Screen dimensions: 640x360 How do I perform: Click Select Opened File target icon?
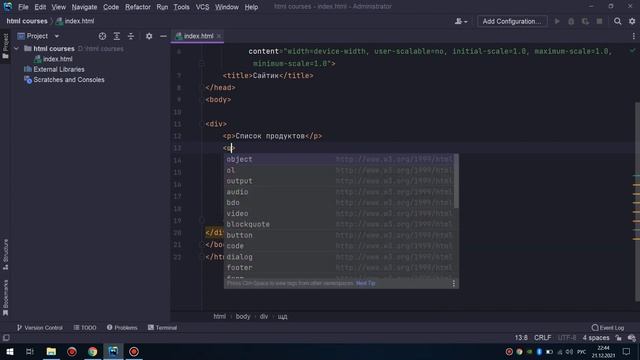click(x=102, y=36)
